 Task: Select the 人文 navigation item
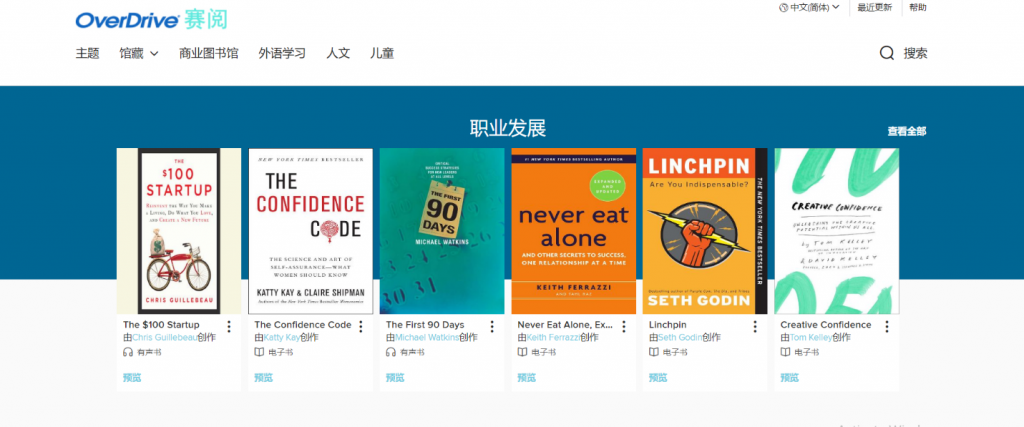click(x=338, y=54)
